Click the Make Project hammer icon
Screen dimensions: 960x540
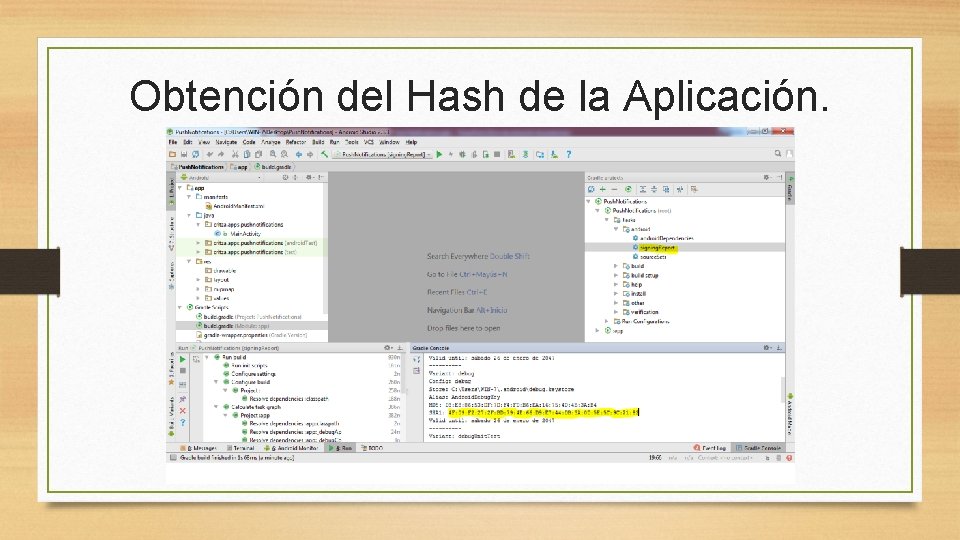pos(324,154)
